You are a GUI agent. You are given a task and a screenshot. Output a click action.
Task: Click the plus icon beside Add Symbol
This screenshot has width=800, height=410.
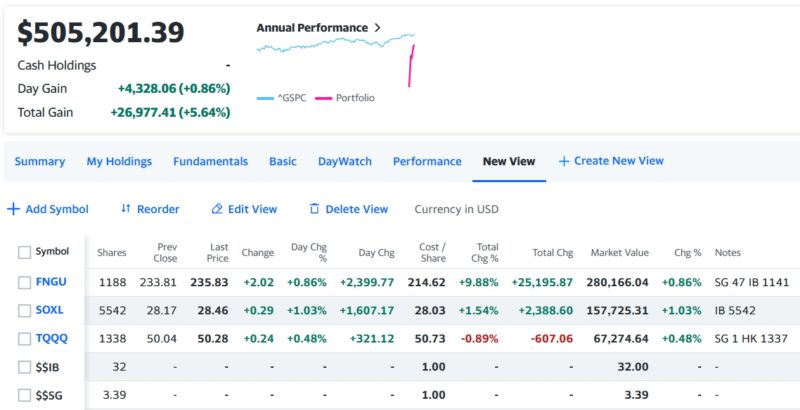point(13,209)
